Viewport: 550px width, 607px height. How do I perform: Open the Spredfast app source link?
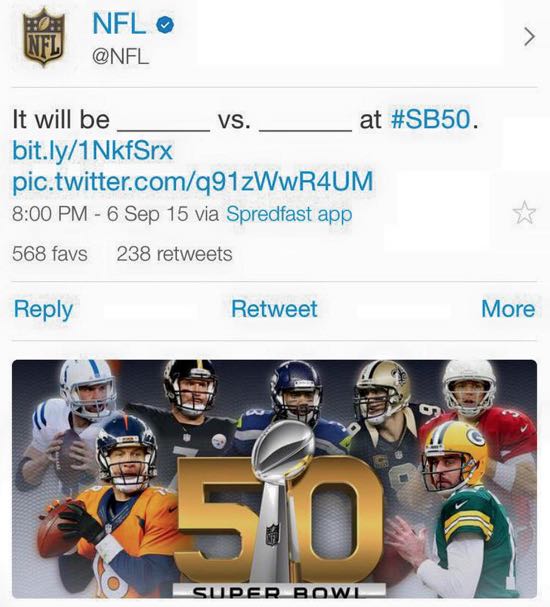tap(289, 214)
